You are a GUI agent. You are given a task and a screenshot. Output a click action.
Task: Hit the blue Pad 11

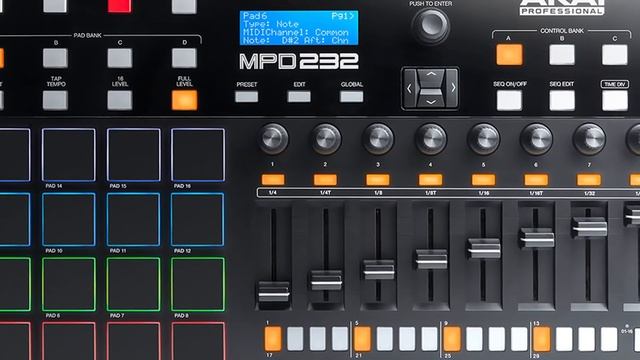133,220
